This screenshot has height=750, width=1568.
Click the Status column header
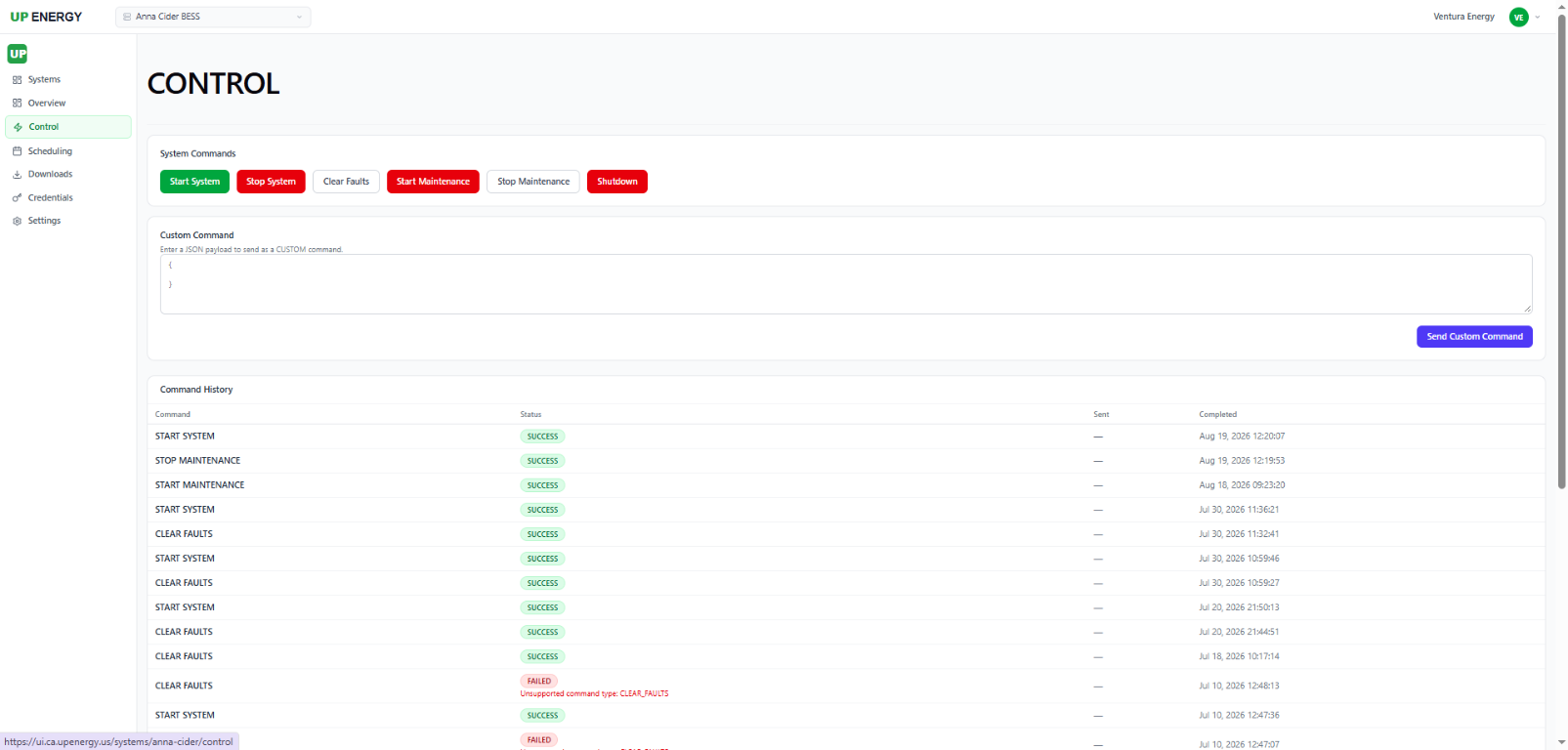tap(530, 415)
